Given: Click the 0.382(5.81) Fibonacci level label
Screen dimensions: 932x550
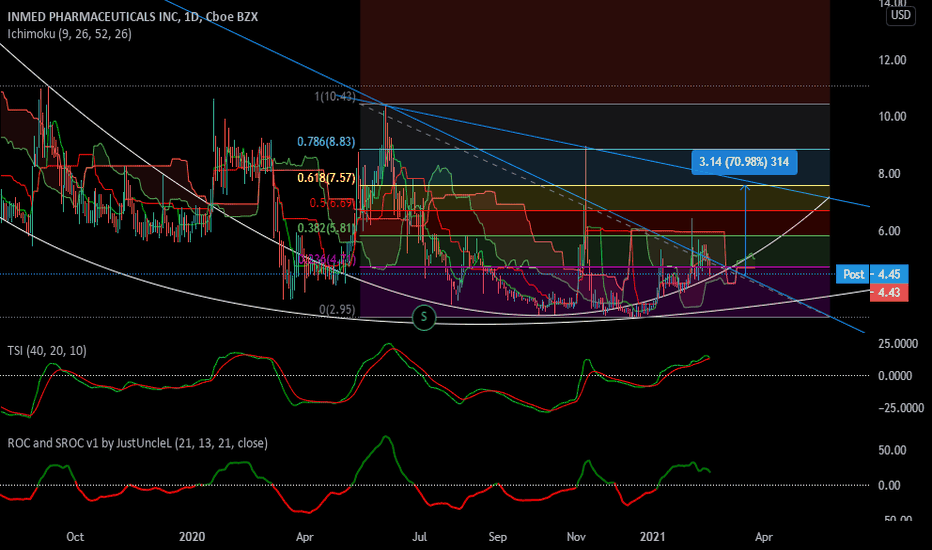Looking at the screenshot, I should coord(326,228).
